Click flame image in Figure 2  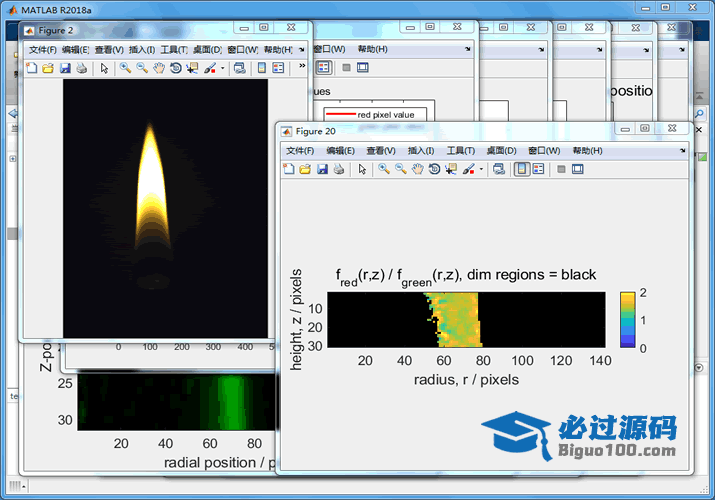tap(166, 209)
